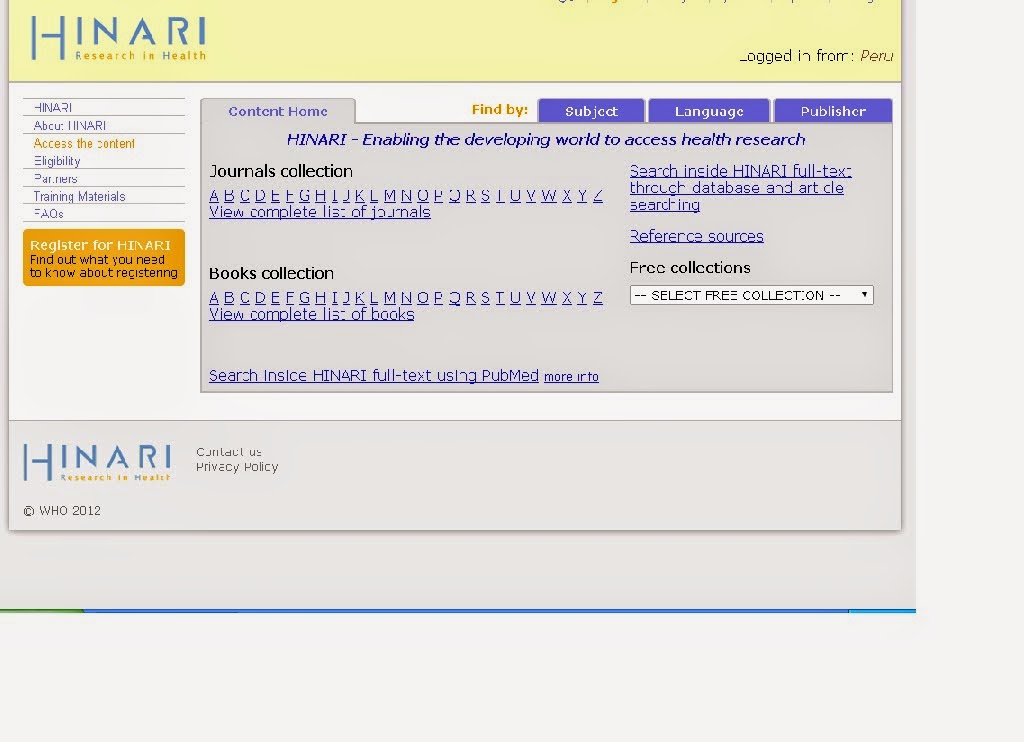Click the Publisher find-by button
Screen dimensions: 1024x742
[833, 110]
